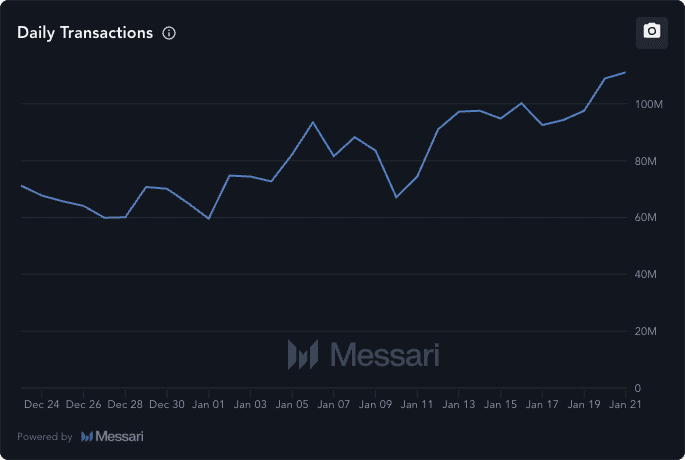Click the Jan 13 date label
The width and height of the screenshot is (685, 460).
pos(459,405)
